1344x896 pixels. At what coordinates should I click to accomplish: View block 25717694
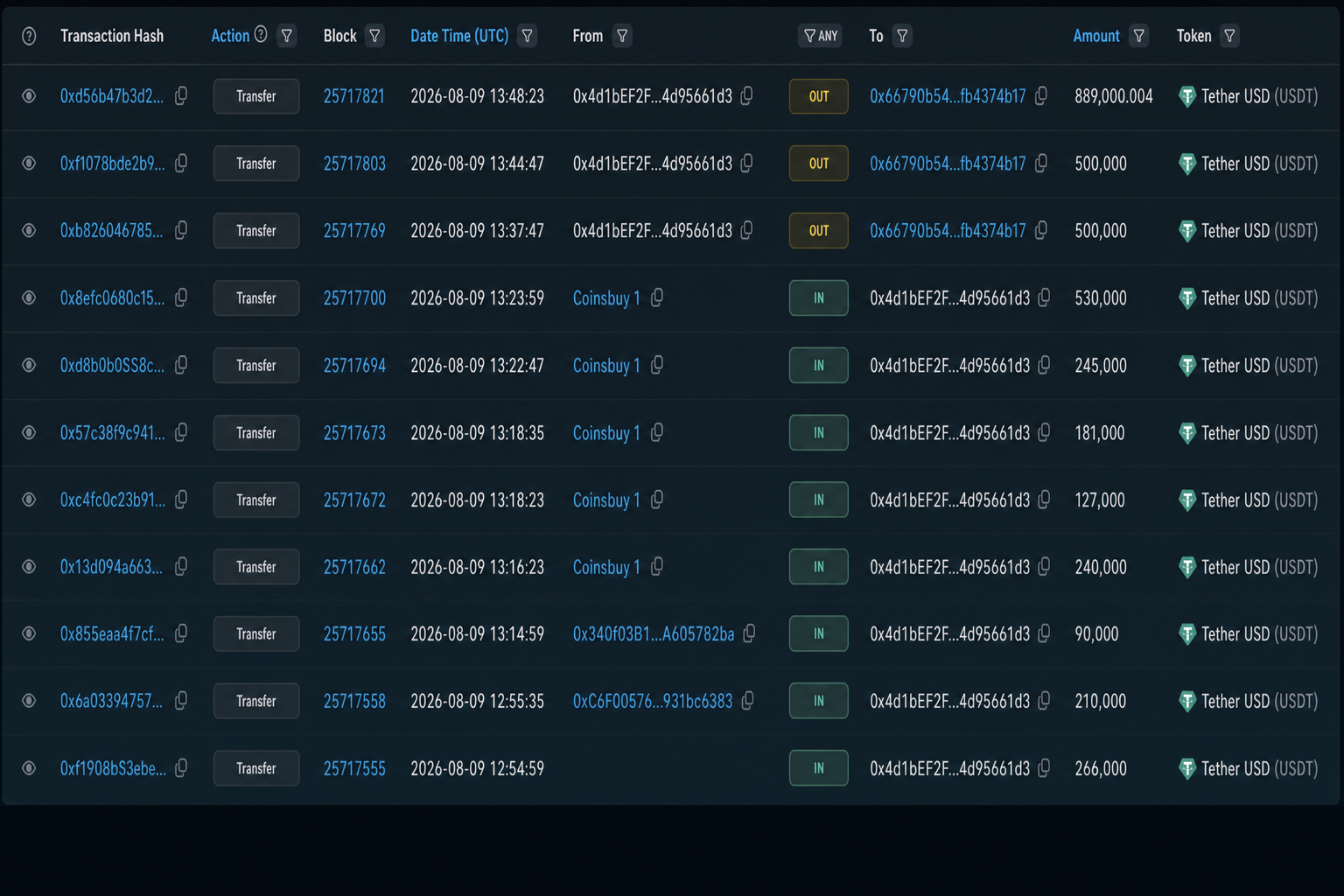354,366
